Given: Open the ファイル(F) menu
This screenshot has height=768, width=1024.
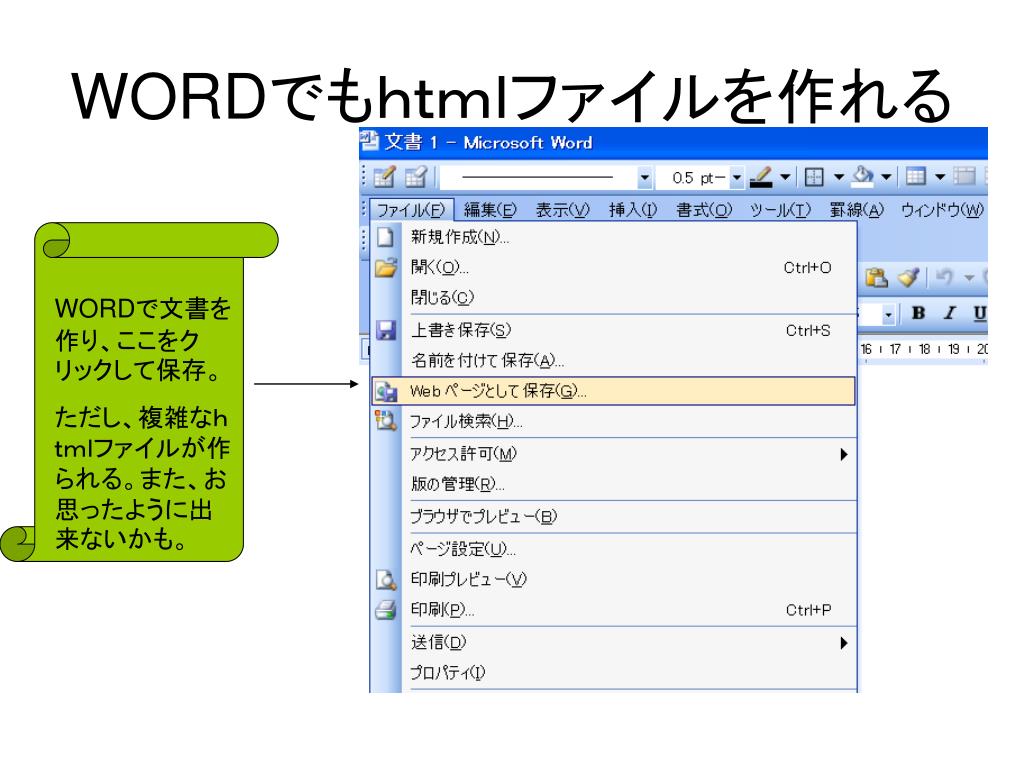Looking at the screenshot, I should tap(411, 210).
